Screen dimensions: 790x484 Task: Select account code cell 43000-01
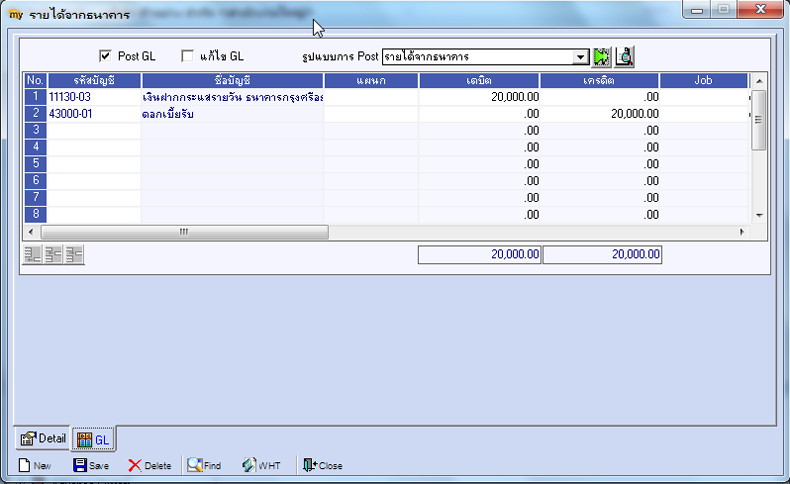(94, 114)
